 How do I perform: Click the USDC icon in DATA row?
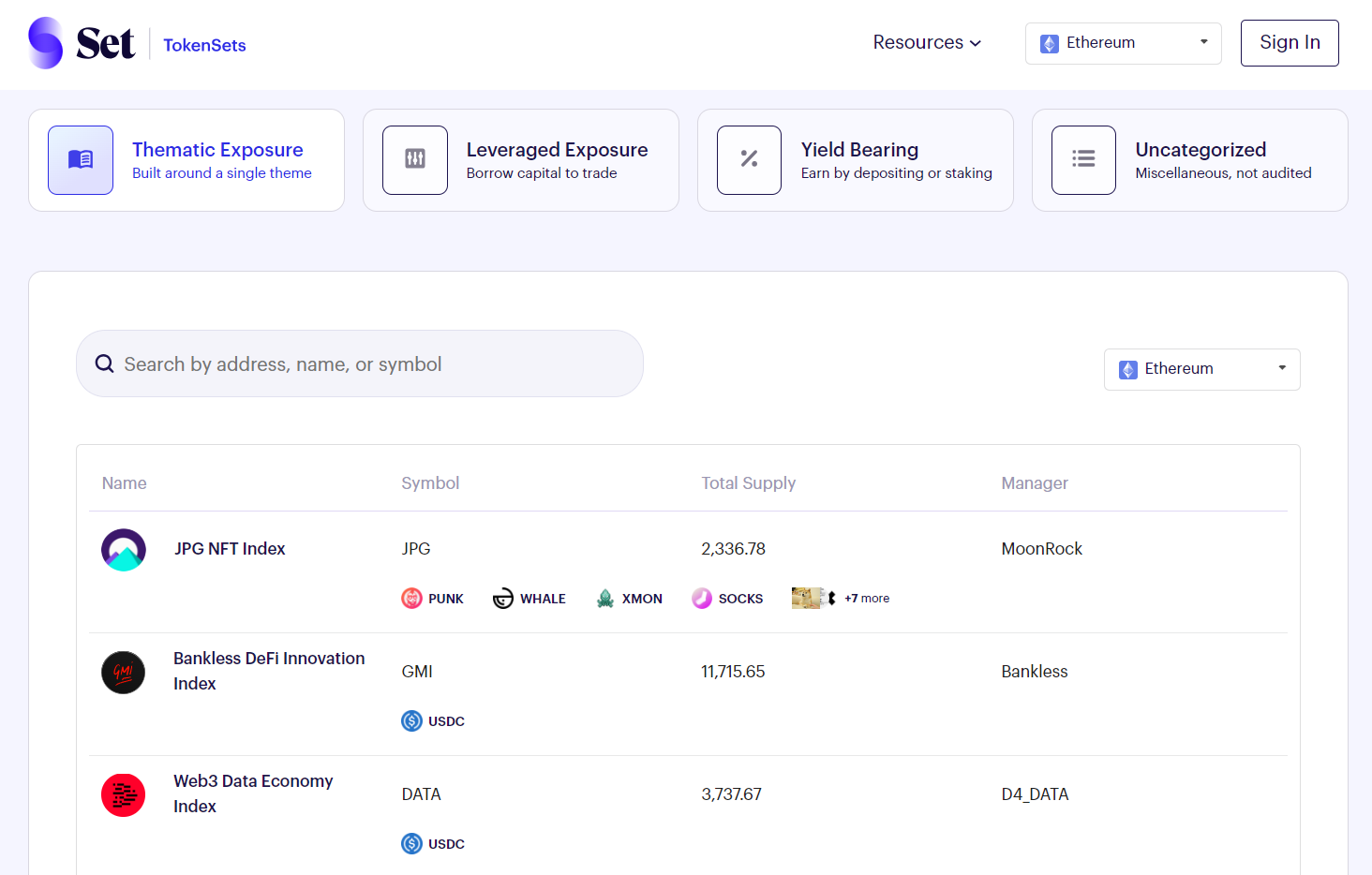click(x=411, y=844)
